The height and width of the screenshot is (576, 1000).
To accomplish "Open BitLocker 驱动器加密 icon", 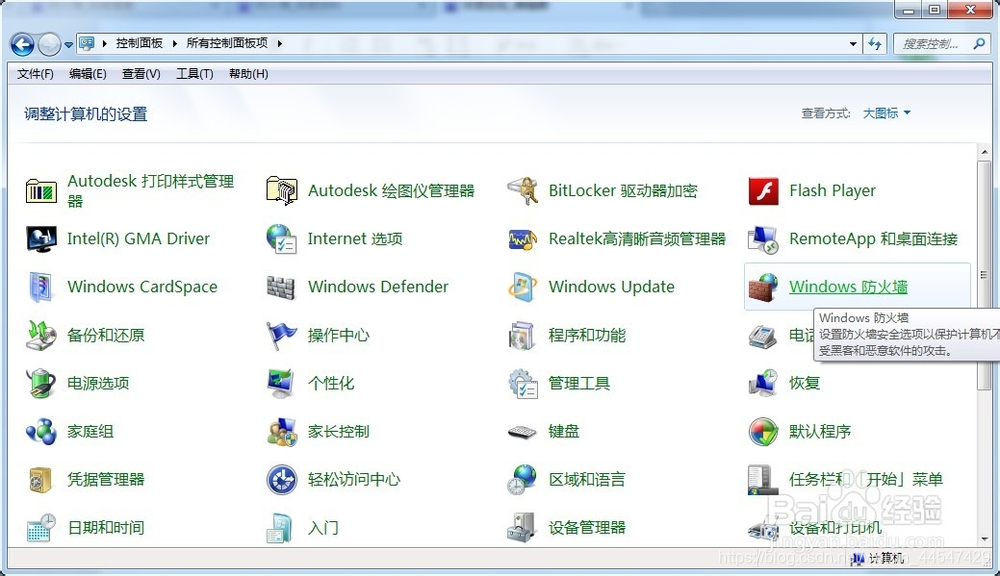I will tap(523, 191).
